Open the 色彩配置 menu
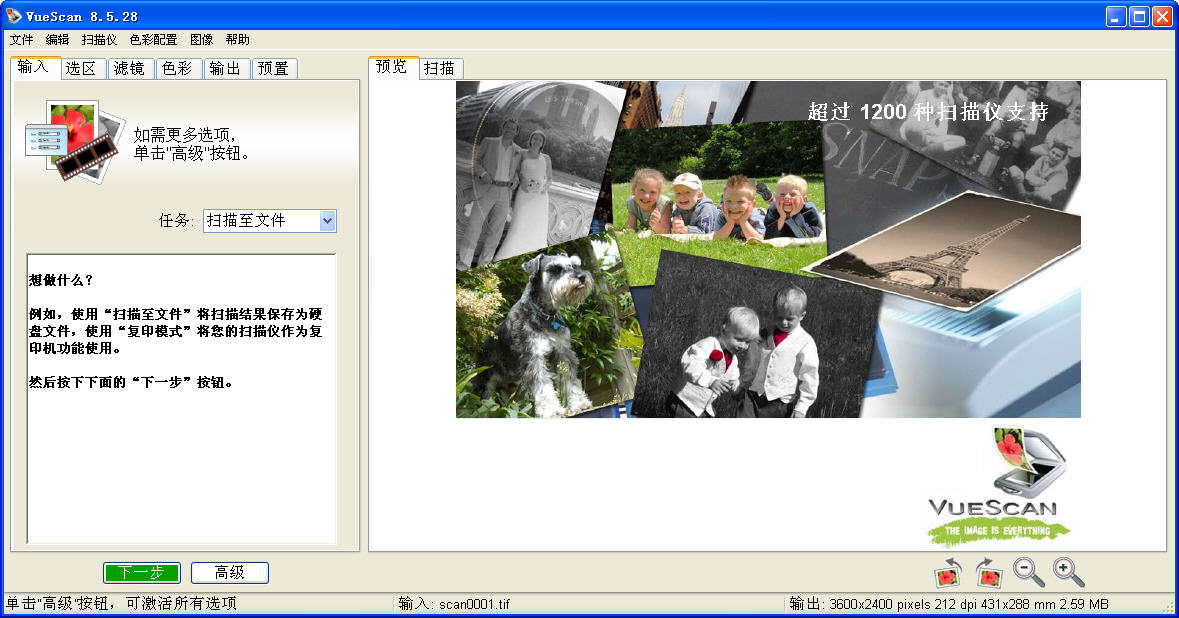Screen dimensions: 1179x618 coord(153,40)
